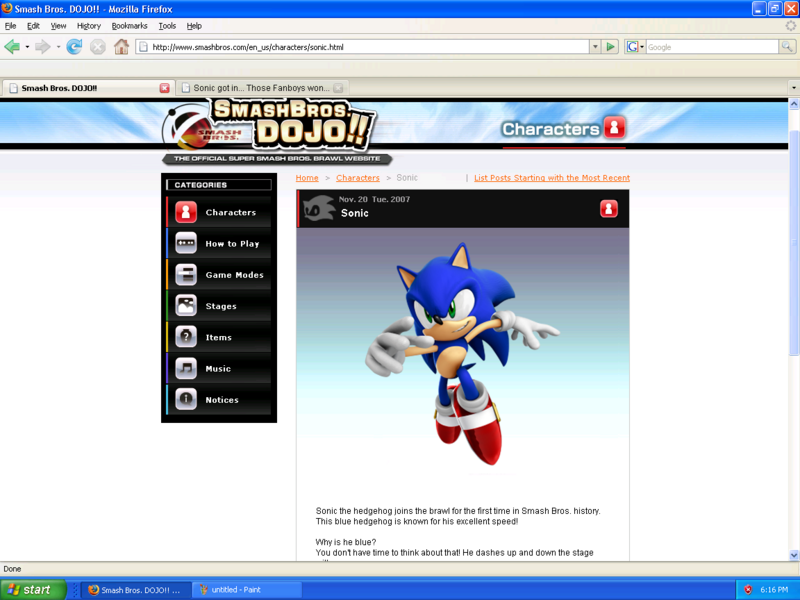800x600 pixels.
Task: Open Notices category label
Action: [x=222, y=399]
